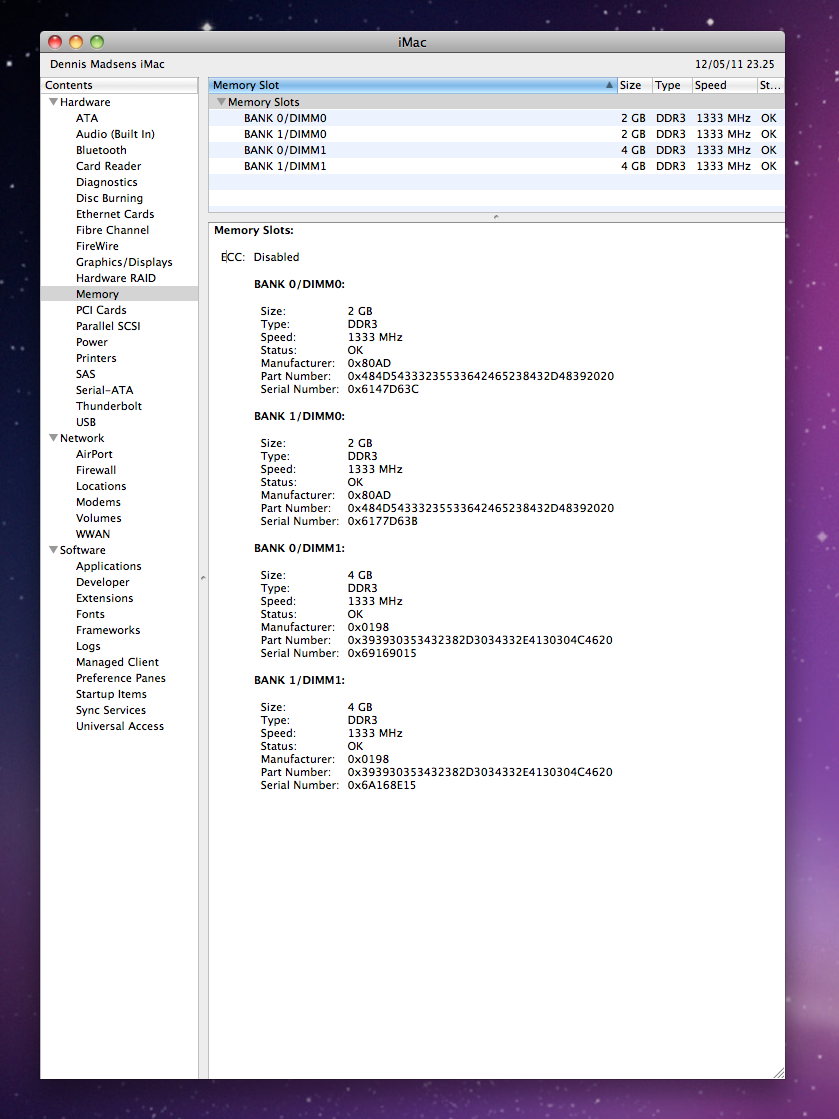
Task: Open PCI Cards in the sidebar
Action: 101,310
